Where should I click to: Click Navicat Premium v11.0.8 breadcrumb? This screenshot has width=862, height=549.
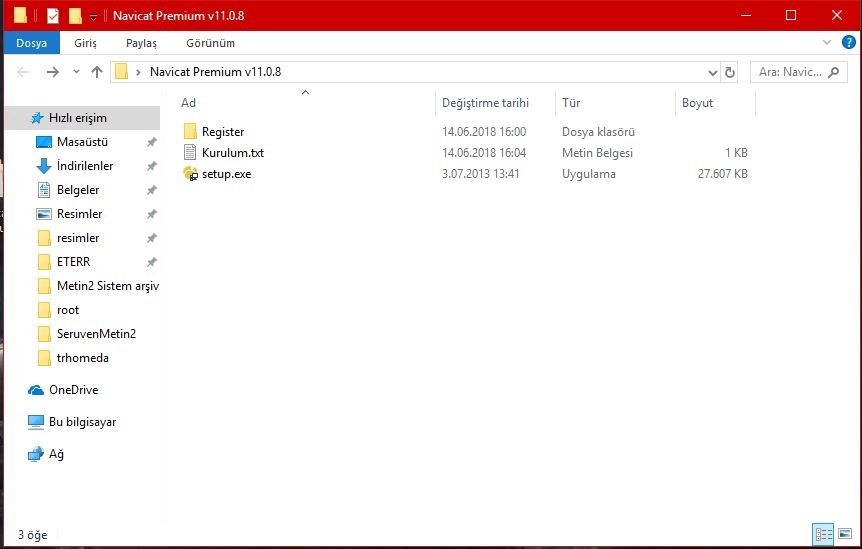[216, 72]
